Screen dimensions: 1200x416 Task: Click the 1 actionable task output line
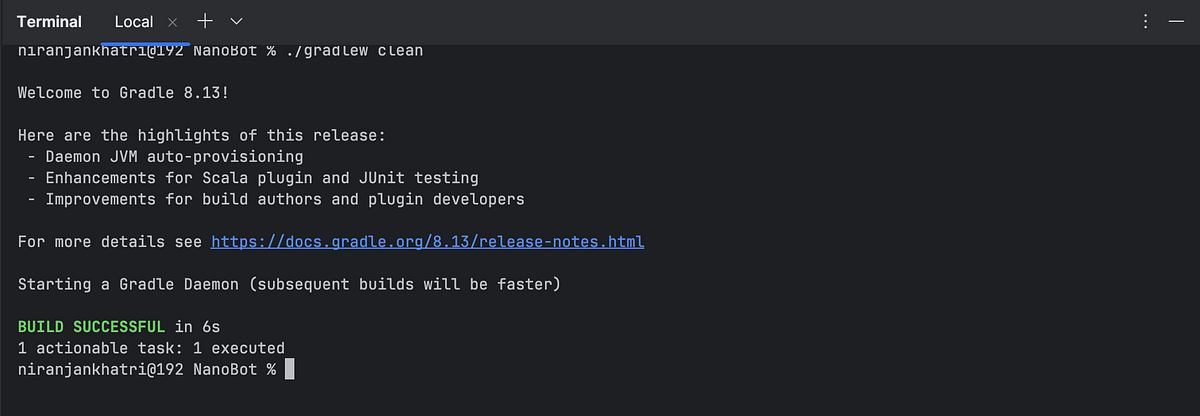[151, 348]
